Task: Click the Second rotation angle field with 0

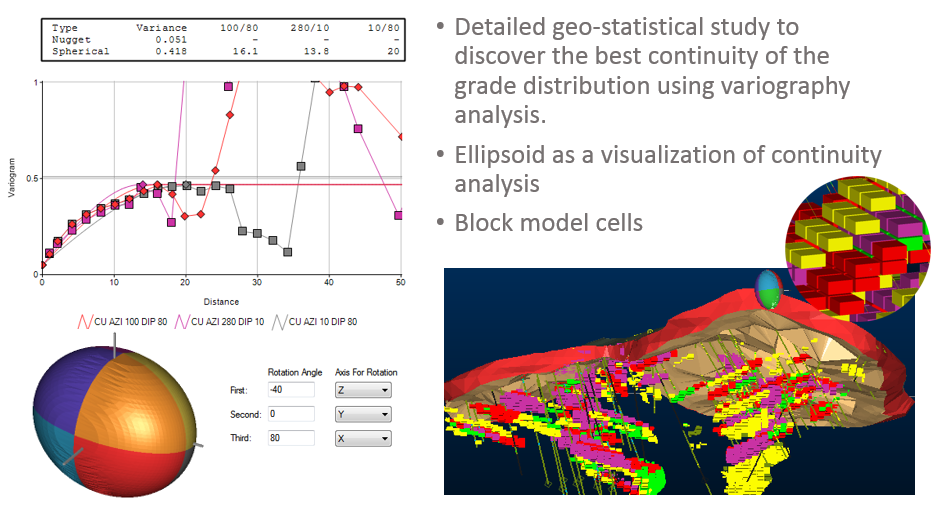Action: point(291,414)
